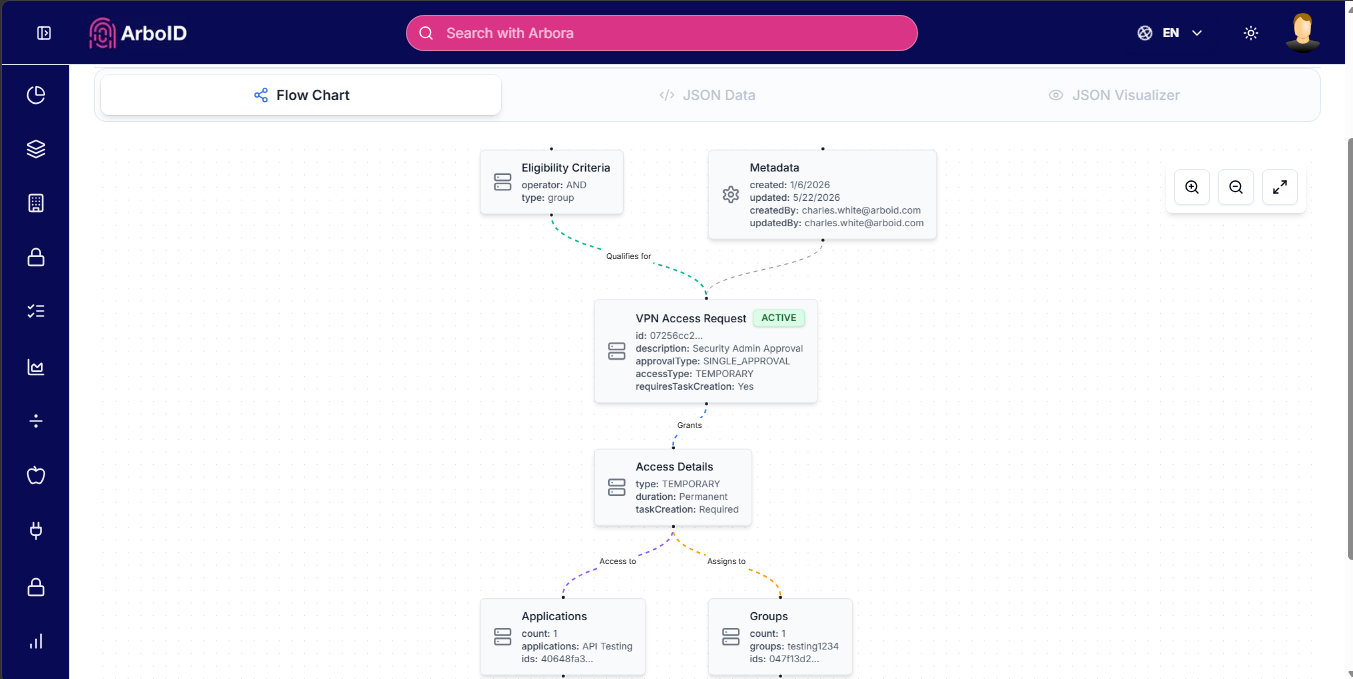Select the VPN Access Request node
The width and height of the screenshot is (1353, 679).
706,351
